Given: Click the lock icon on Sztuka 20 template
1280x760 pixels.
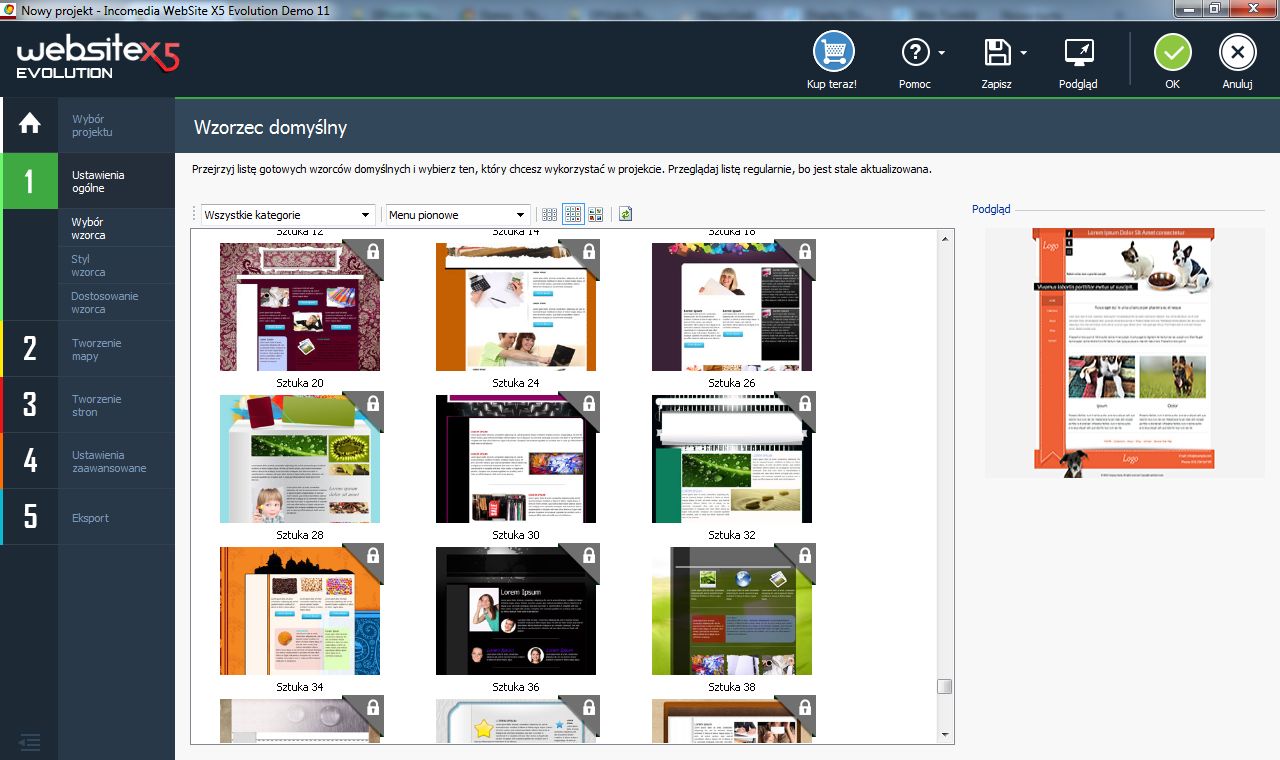Looking at the screenshot, I should 372,403.
